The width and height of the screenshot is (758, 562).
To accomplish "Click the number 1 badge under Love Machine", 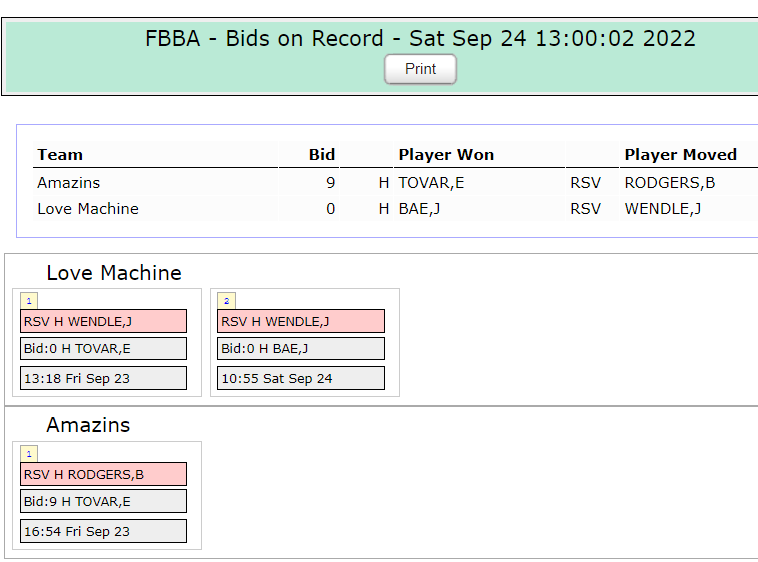I will point(29,300).
